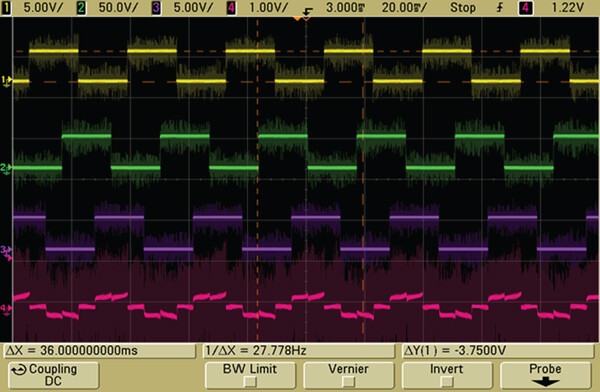Select the green channel 2 indicator
600x392 pixels.
tap(81, 8)
